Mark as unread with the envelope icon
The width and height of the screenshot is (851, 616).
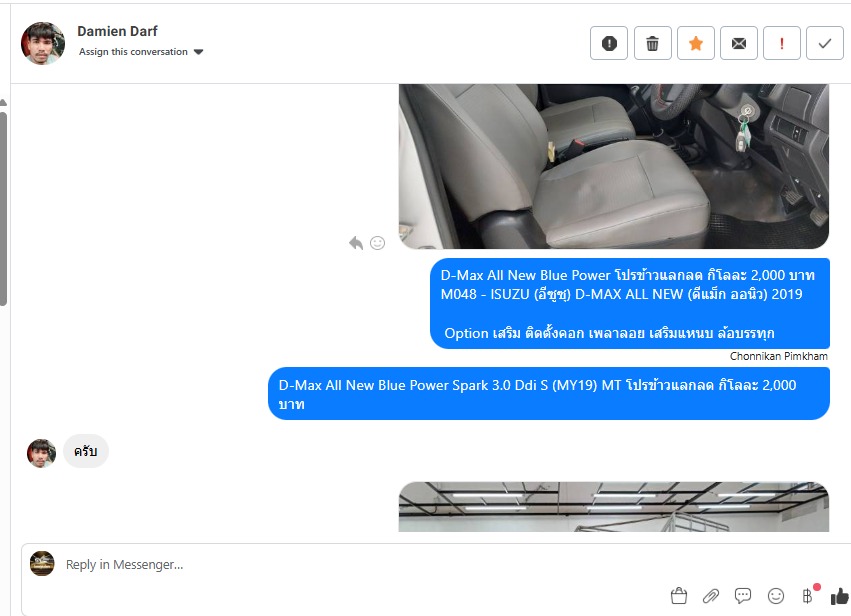tap(739, 43)
